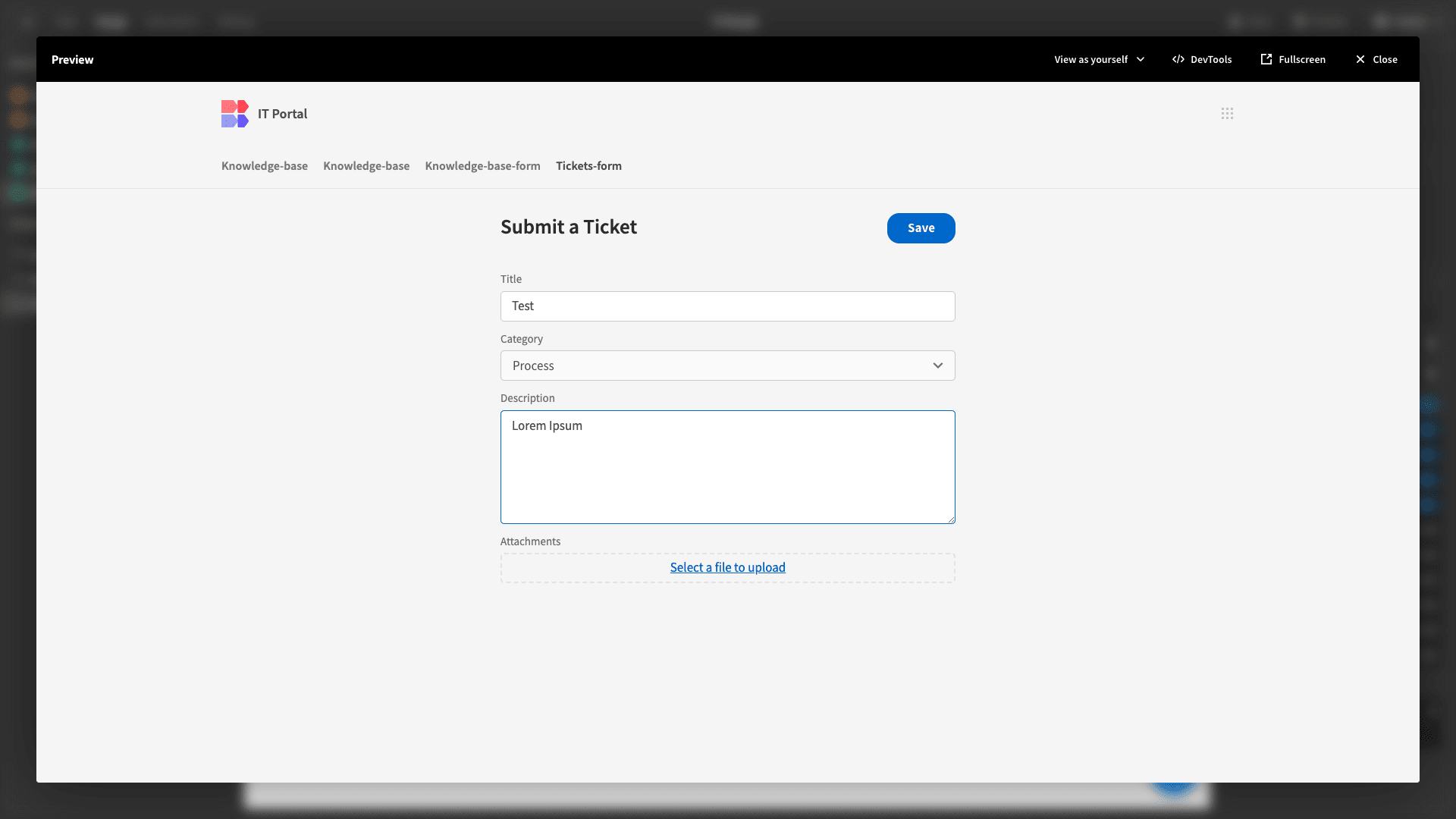The width and height of the screenshot is (1456, 819).
Task: Go to the first Knowledge-base tab
Action: 265,166
